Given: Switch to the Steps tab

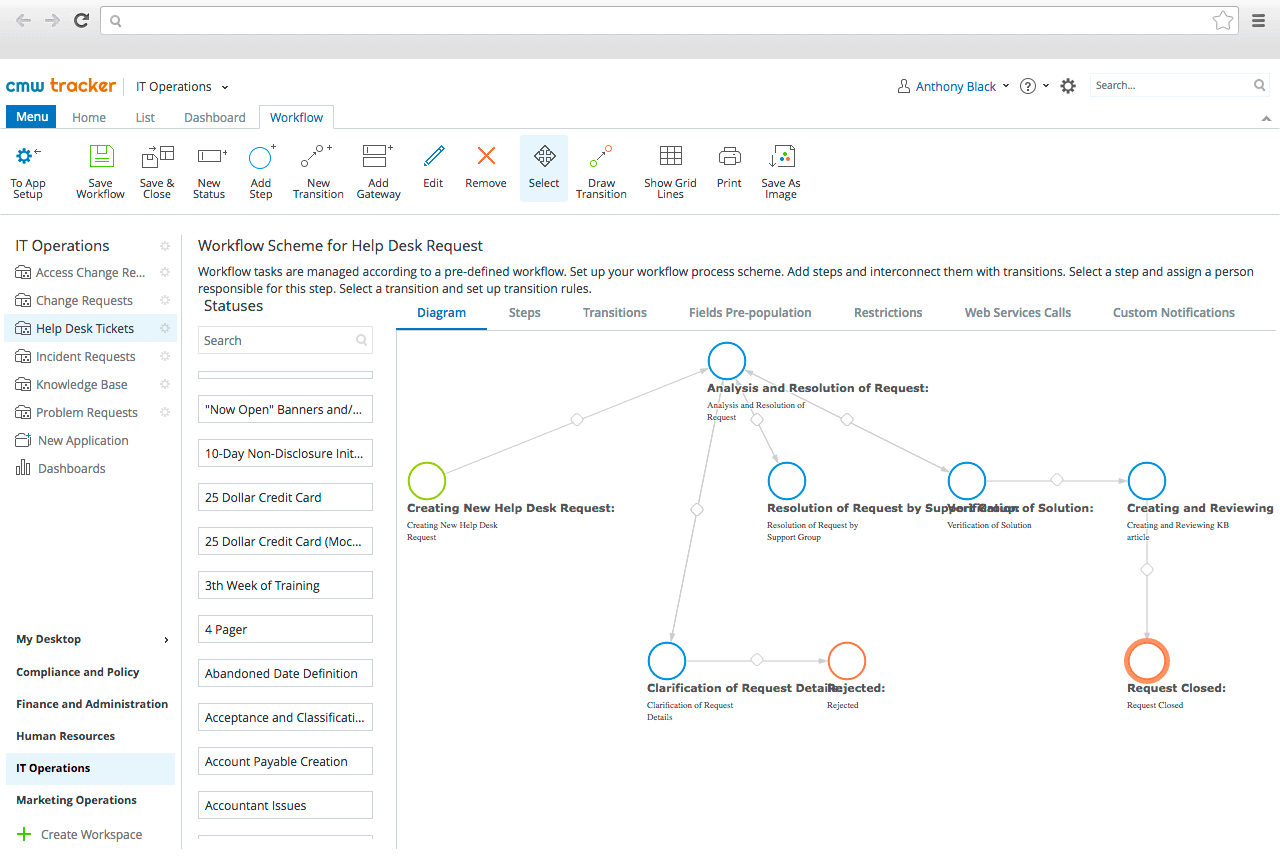Looking at the screenshot, I should (524, 313).
